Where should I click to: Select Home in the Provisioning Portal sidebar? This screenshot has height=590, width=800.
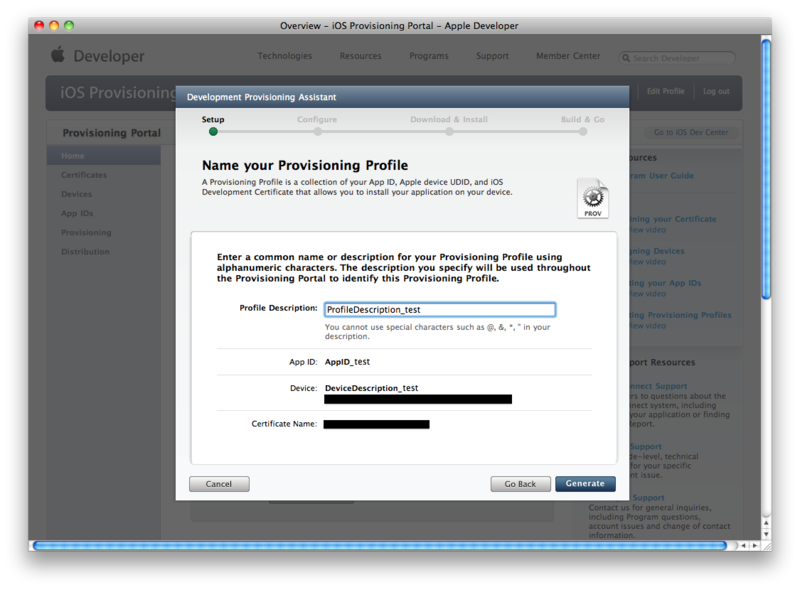(104, 156)
